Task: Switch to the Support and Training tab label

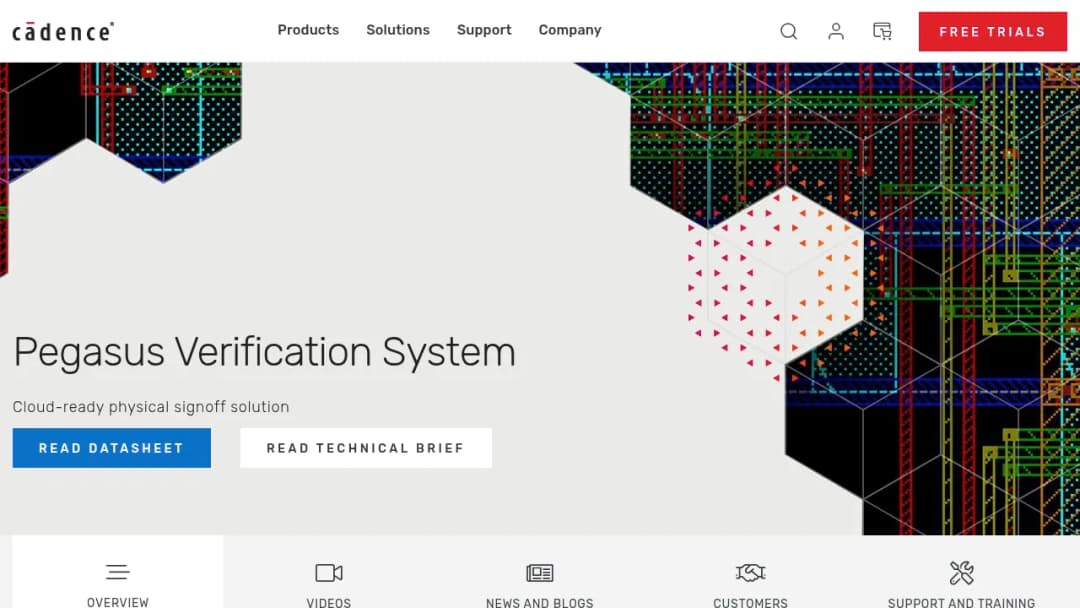Action: pyautogui.click(x=961, y=602)
